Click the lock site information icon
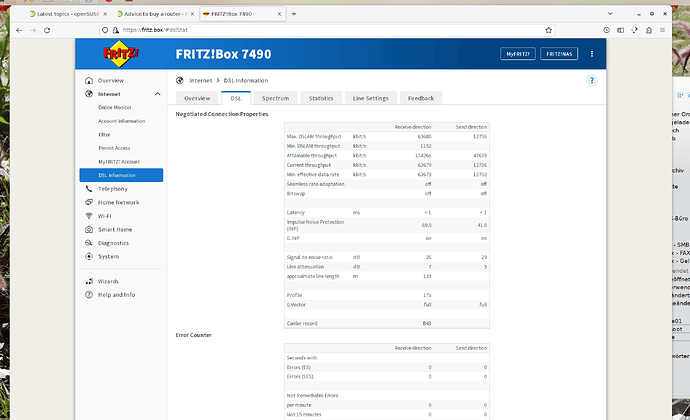Viewport: 690px width, 420px height. [116, 30]
